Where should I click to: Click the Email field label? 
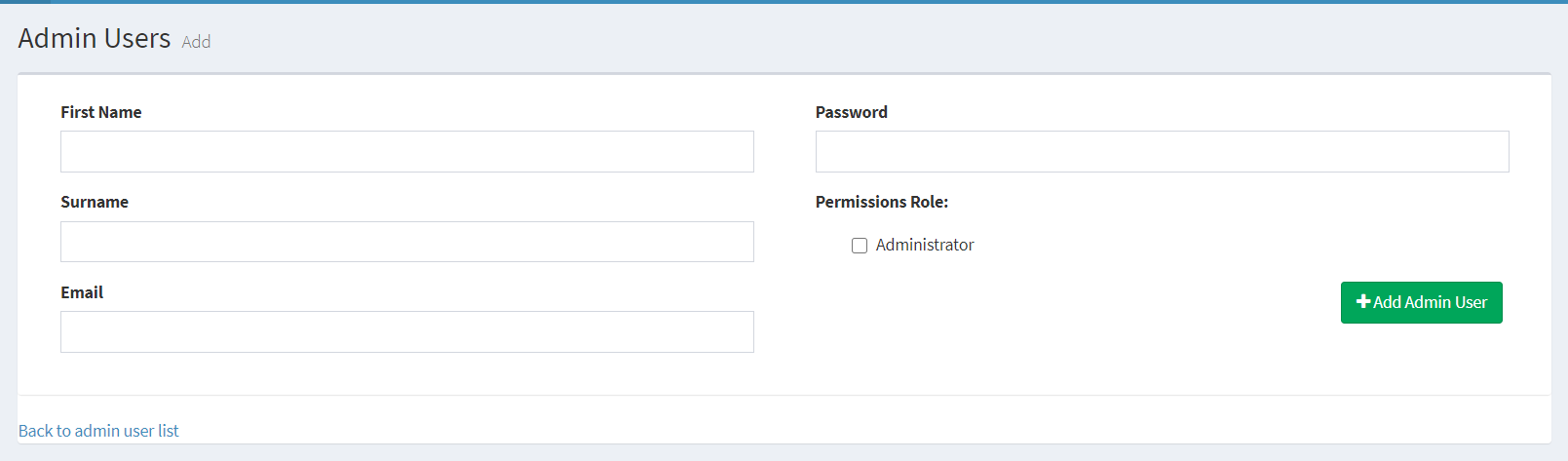pyautogui.click(x=82, y=292)
